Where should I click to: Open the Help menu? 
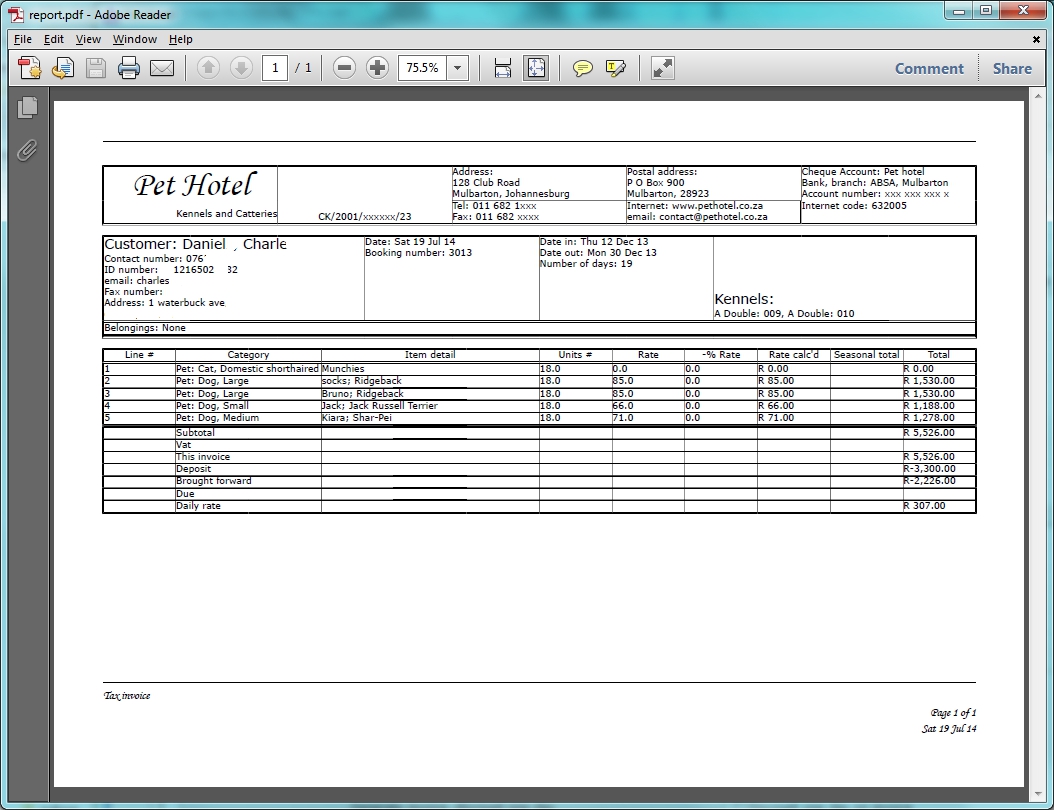click(x=180, y=39)
